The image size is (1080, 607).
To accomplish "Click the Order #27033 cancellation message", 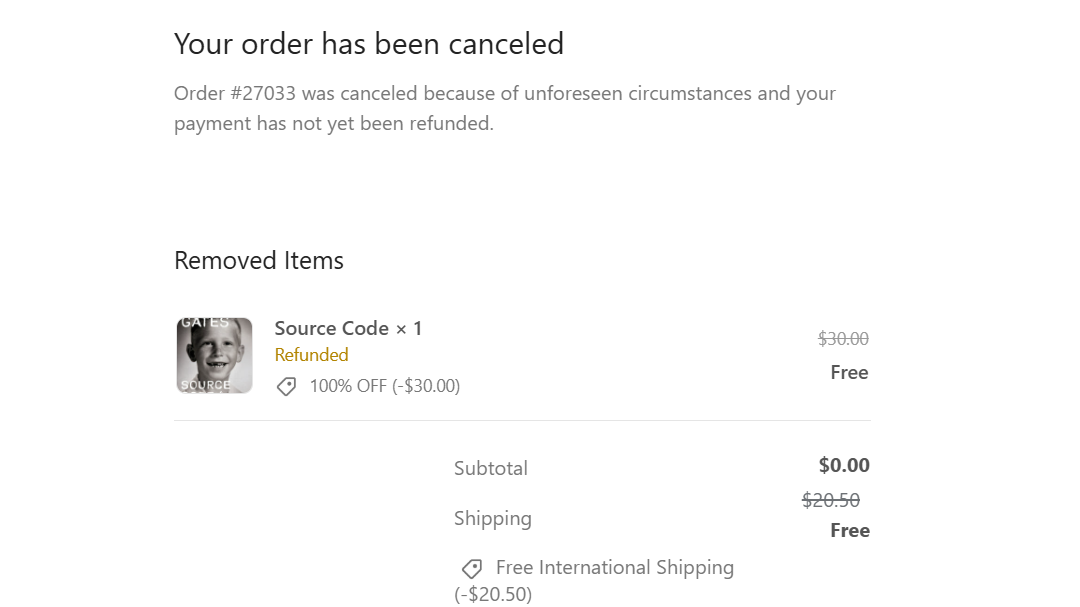I will (x=505, y=108).
